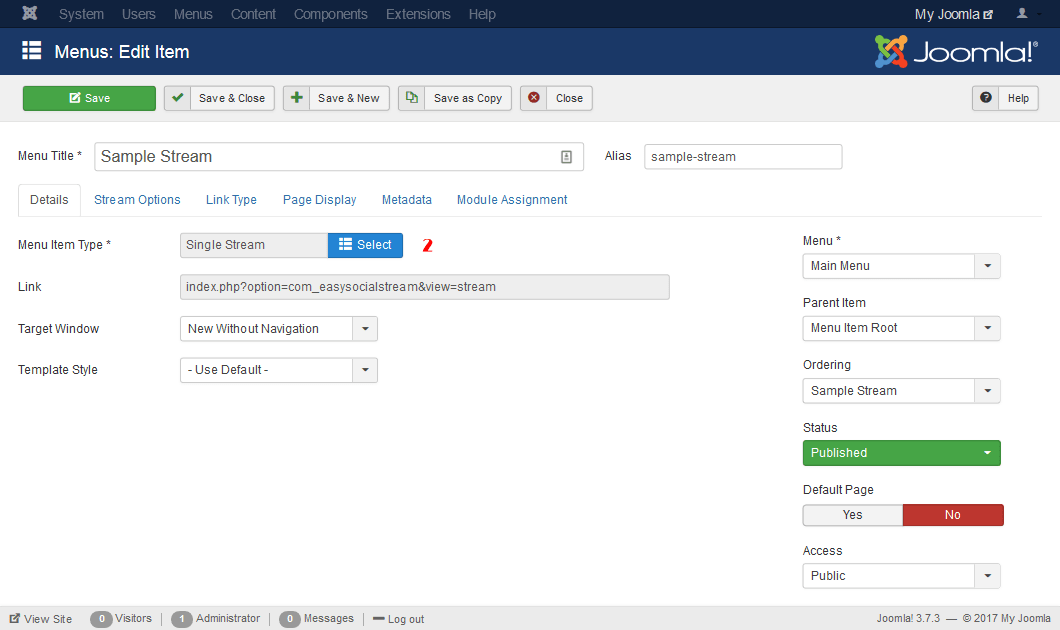Click the Joomla! logo in header
This screenshot has width=1060, height=630.
(x=956, y=51)
